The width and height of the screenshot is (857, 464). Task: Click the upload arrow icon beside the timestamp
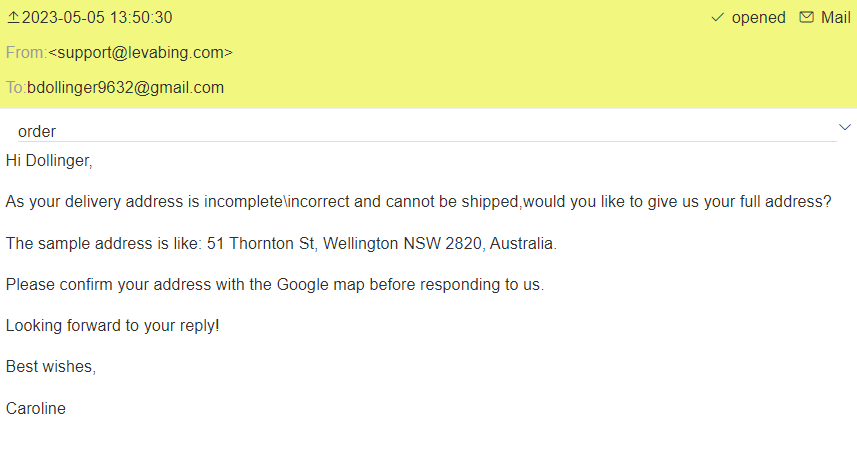click(13, 18)
